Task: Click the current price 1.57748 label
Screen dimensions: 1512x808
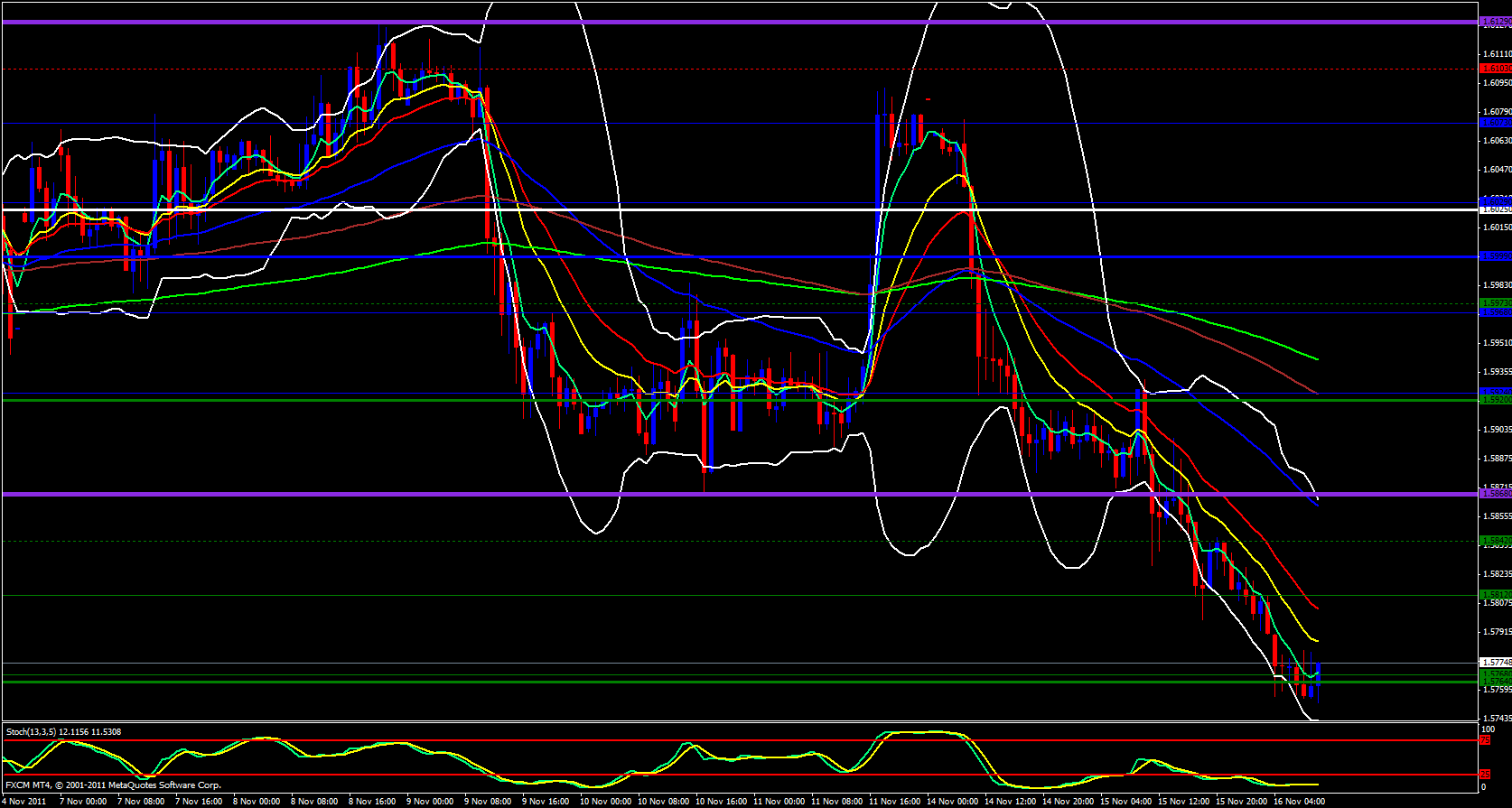Action: 1495,663
